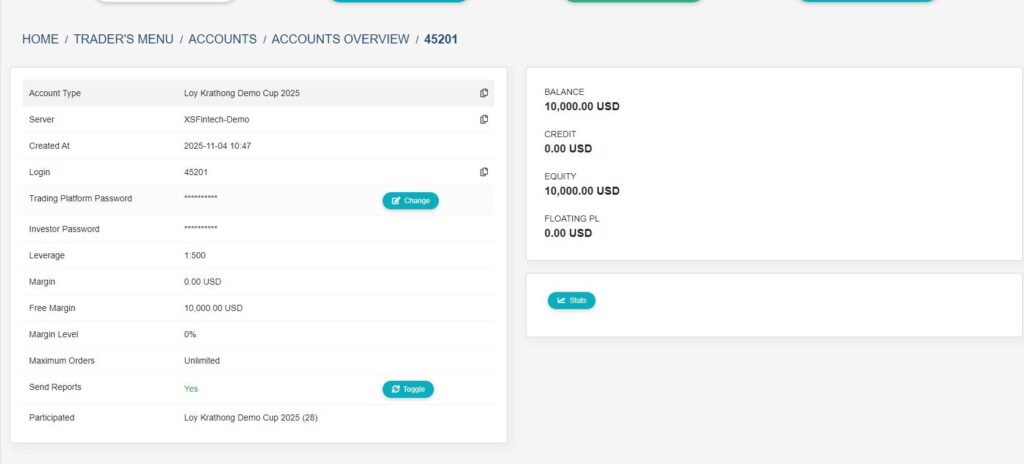Image resolution: width=1024 pixels, height=464 pixels.
Task: Click the masked Trading Platform Password value
Action: pos(201,198)
